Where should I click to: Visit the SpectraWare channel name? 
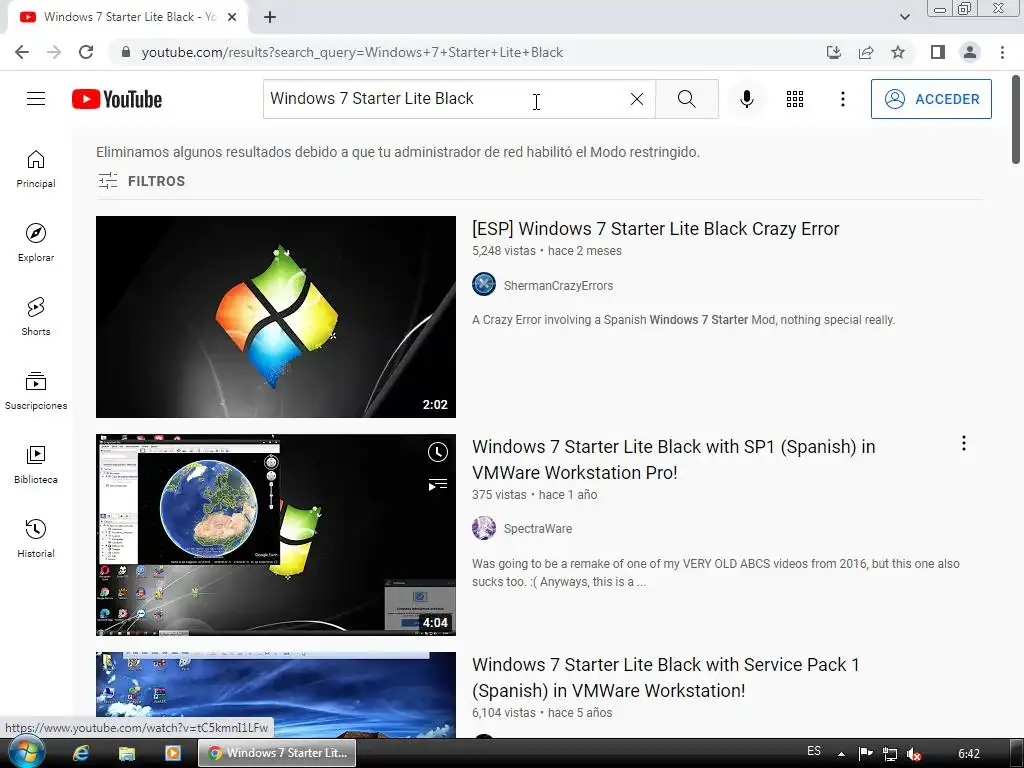coord(537,528)
